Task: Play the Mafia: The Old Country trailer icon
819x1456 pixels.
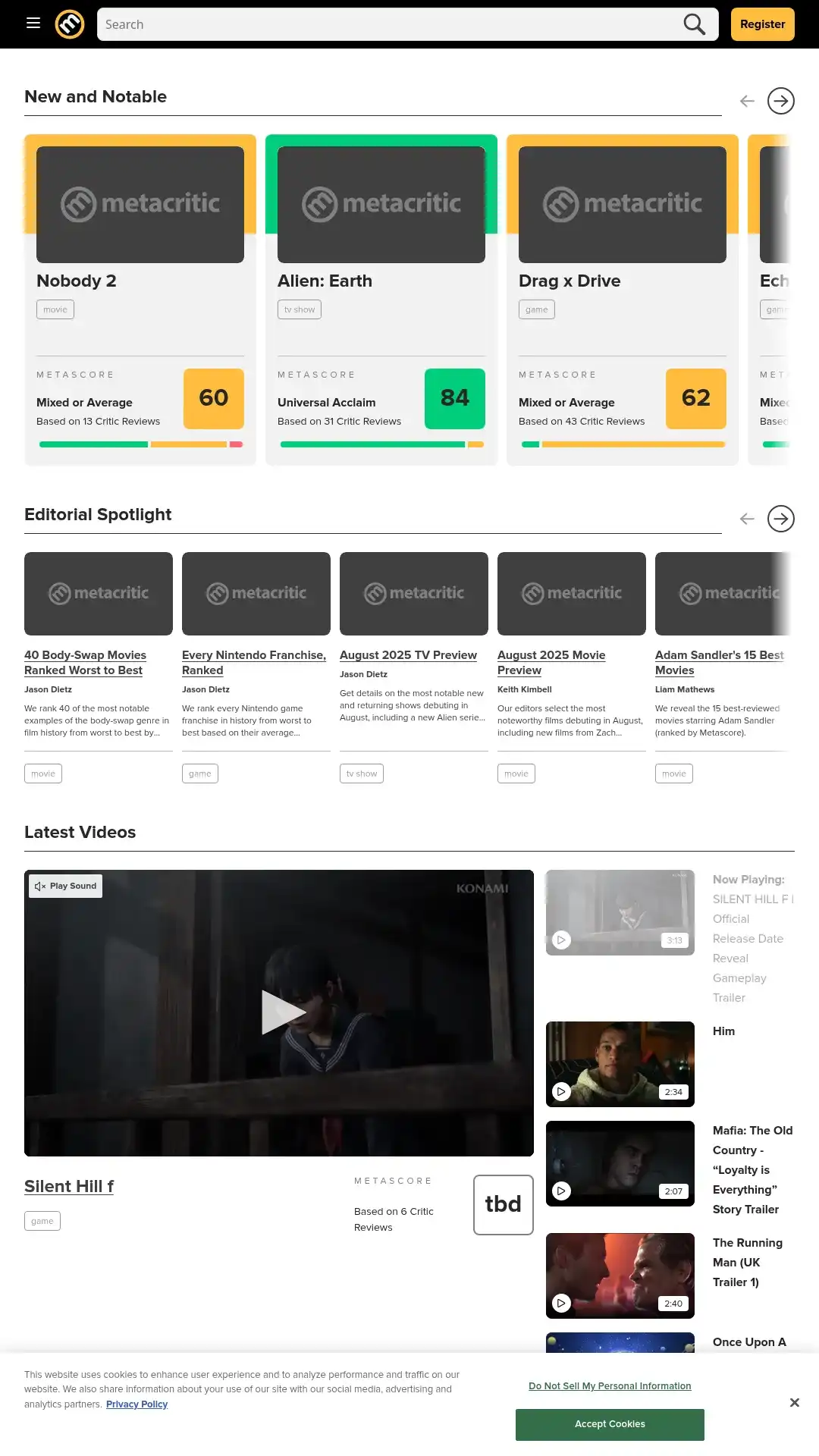Action: tap(561, 1191)
